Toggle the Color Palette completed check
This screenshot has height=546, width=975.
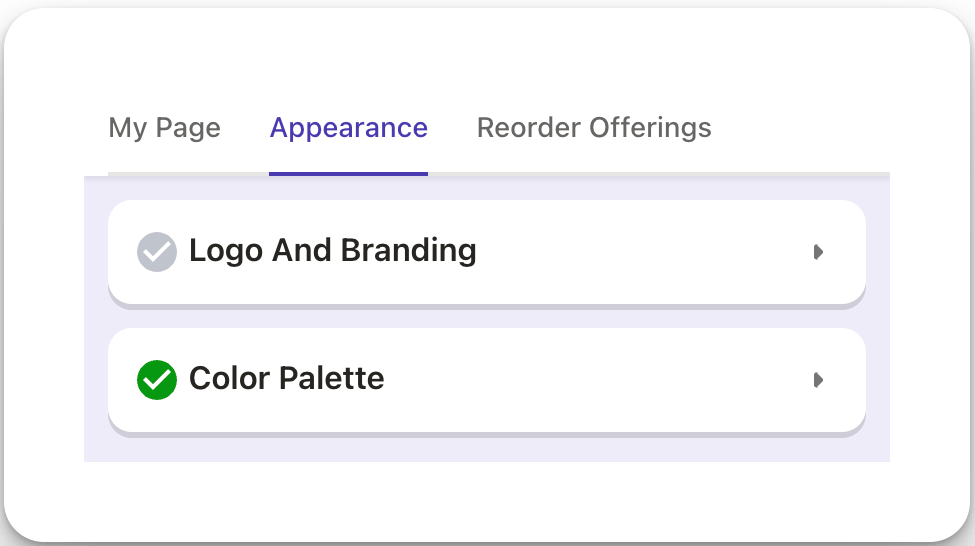[x=157, y=380]
